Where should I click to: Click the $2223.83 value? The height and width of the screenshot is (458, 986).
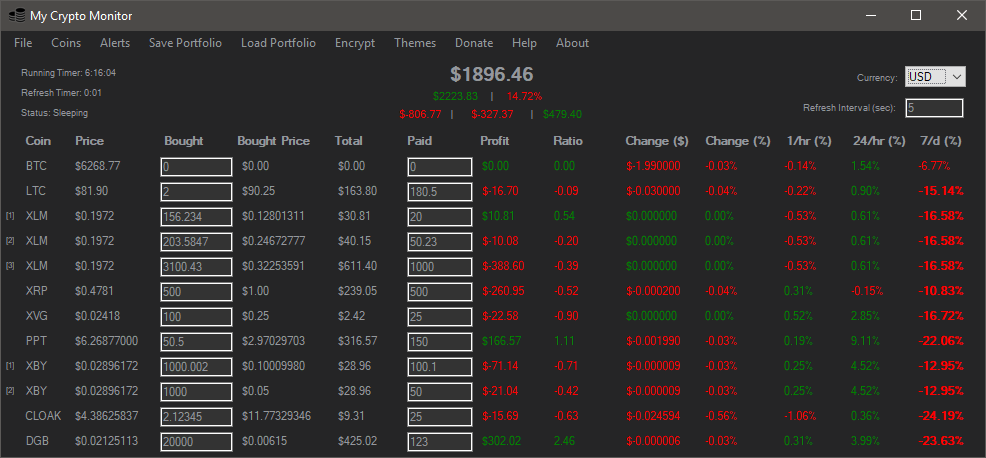pyautogui.click(x=455, y=96)
